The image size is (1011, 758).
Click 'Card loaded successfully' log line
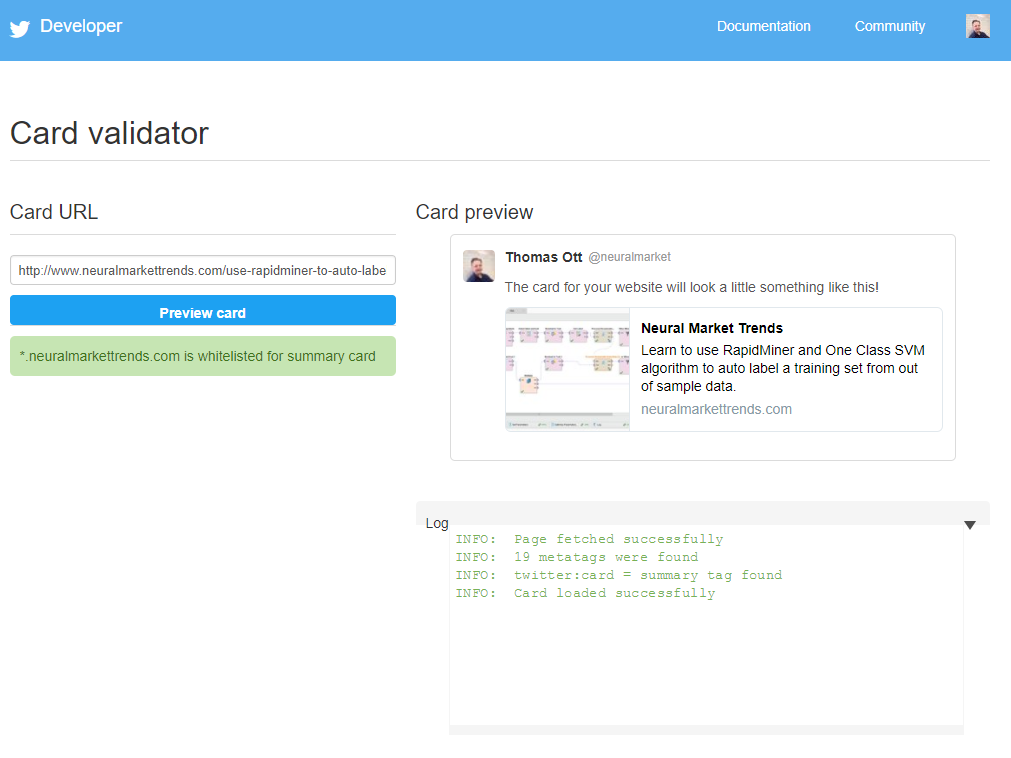coord(585,593)
